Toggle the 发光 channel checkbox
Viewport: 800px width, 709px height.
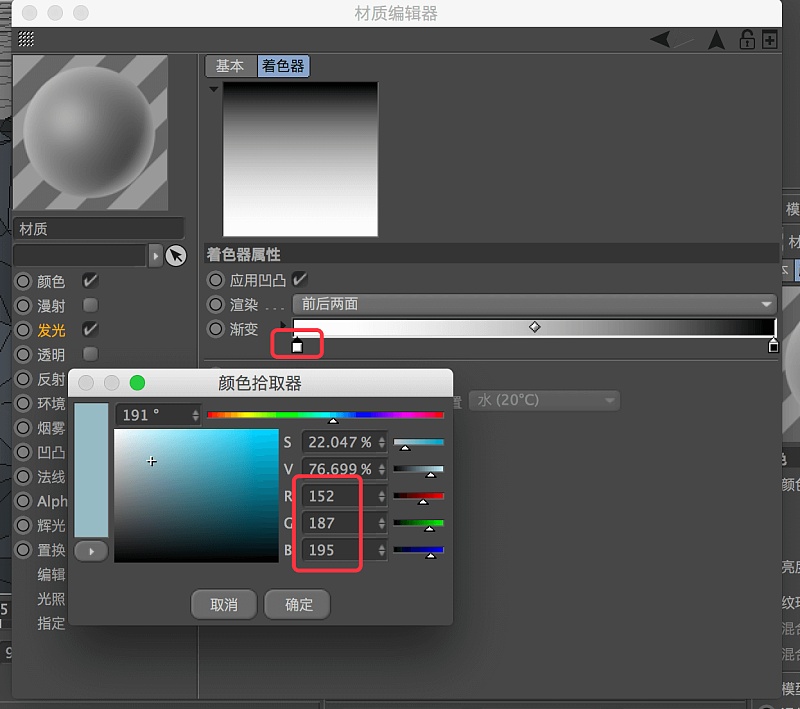pos(90,330)
